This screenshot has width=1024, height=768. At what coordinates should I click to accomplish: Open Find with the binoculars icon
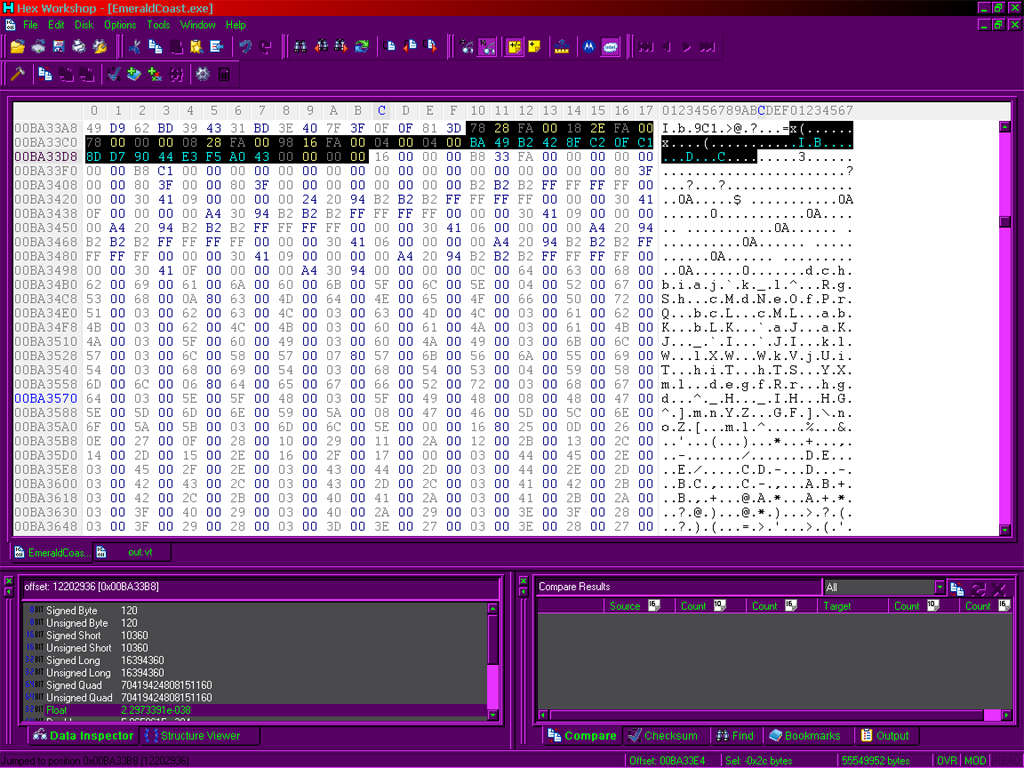pyautogui.click(x=300, y=47)
